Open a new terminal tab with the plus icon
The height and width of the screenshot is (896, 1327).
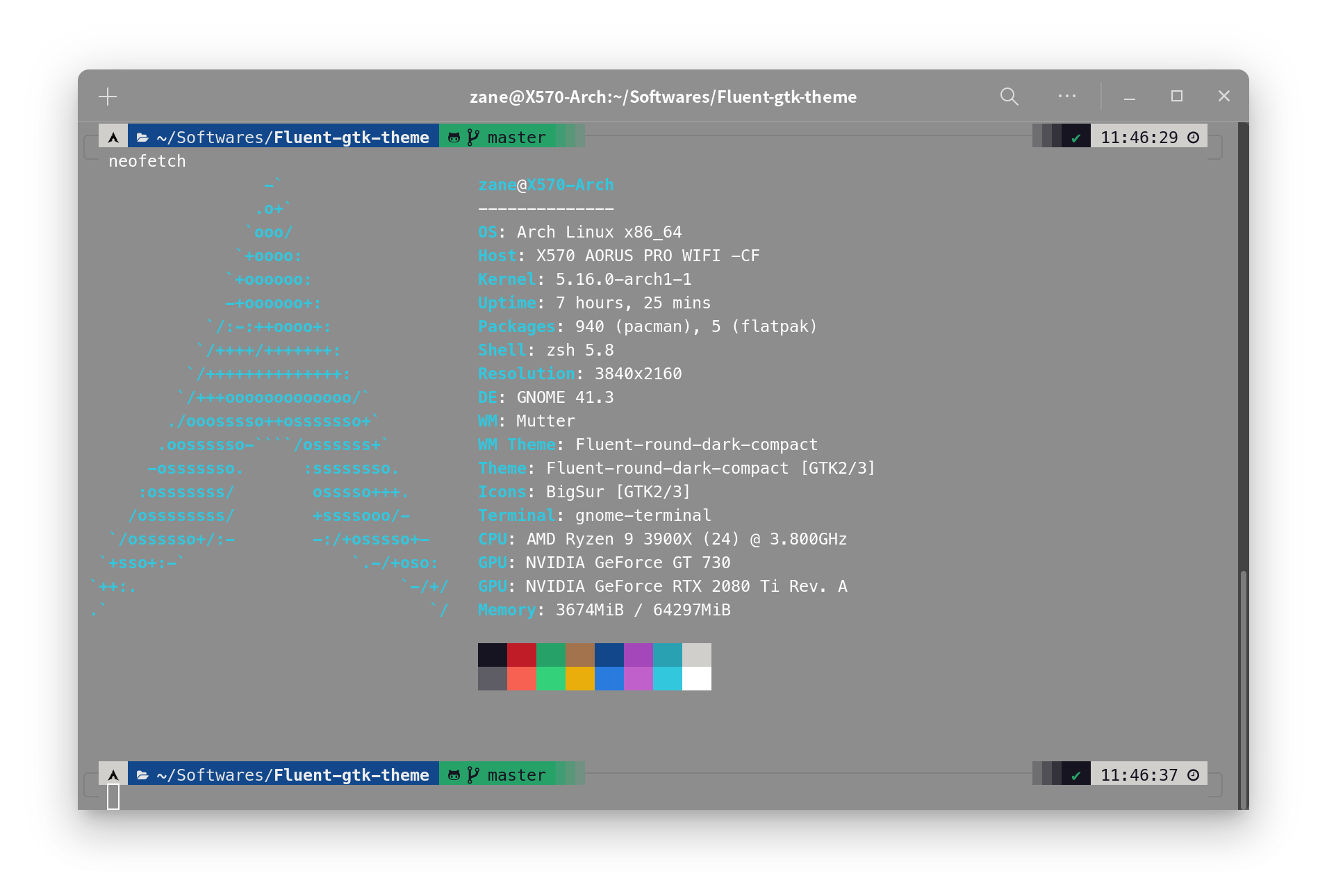108,97
